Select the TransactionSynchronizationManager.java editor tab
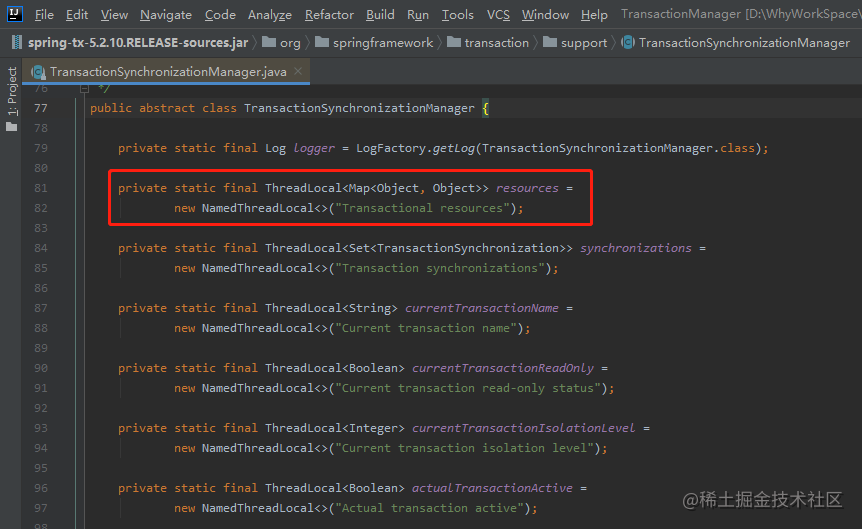Image resolution: width=862 pixels, height=529 pixels. click(168, 71)
